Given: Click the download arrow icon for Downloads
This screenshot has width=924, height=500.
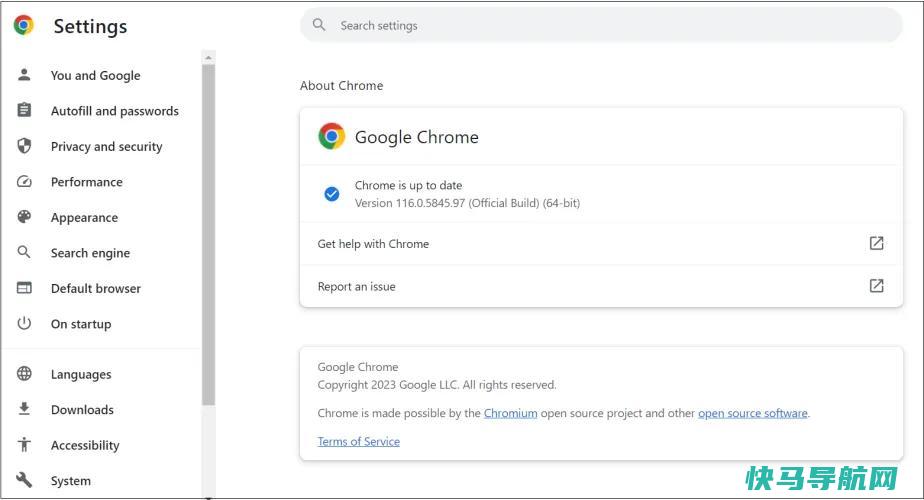Looking at the screenshot, I should pyautogui.click(x=24, y=409).
